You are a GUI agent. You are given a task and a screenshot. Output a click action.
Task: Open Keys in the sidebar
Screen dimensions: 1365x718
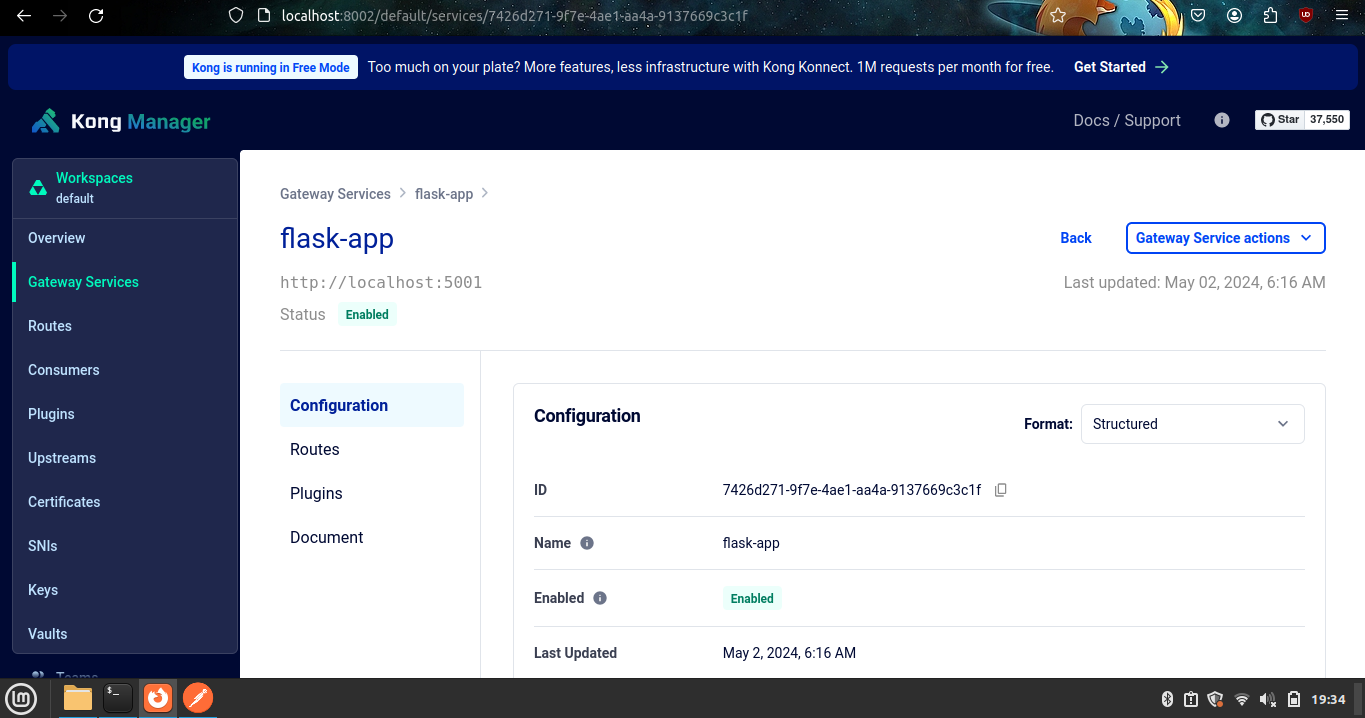(125, 590)
